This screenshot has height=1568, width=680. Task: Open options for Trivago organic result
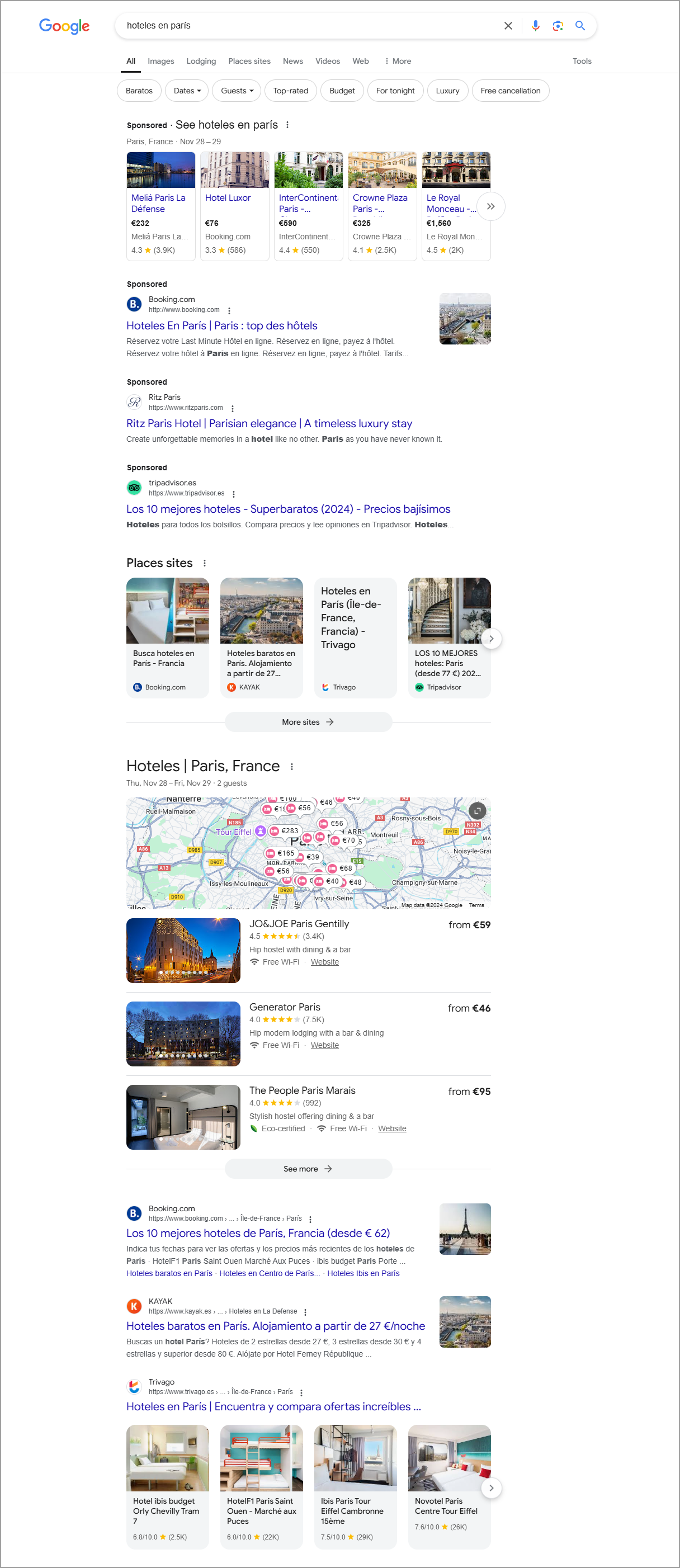click(x=301, y=1392)
